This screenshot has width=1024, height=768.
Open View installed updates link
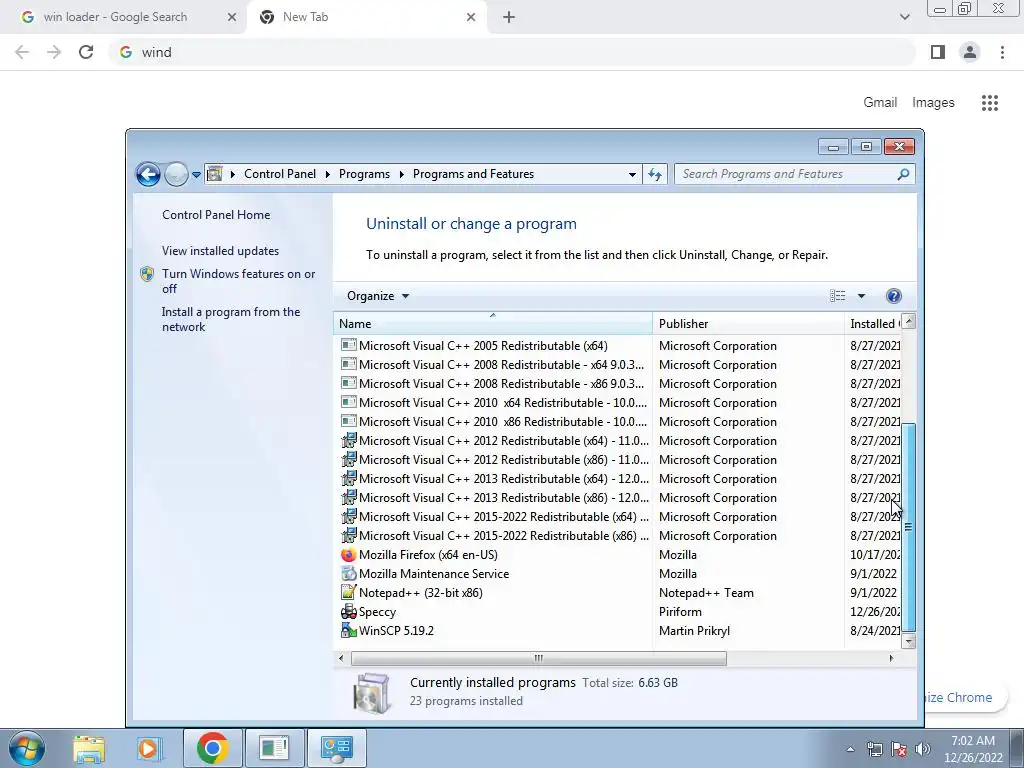pos(220,251)
